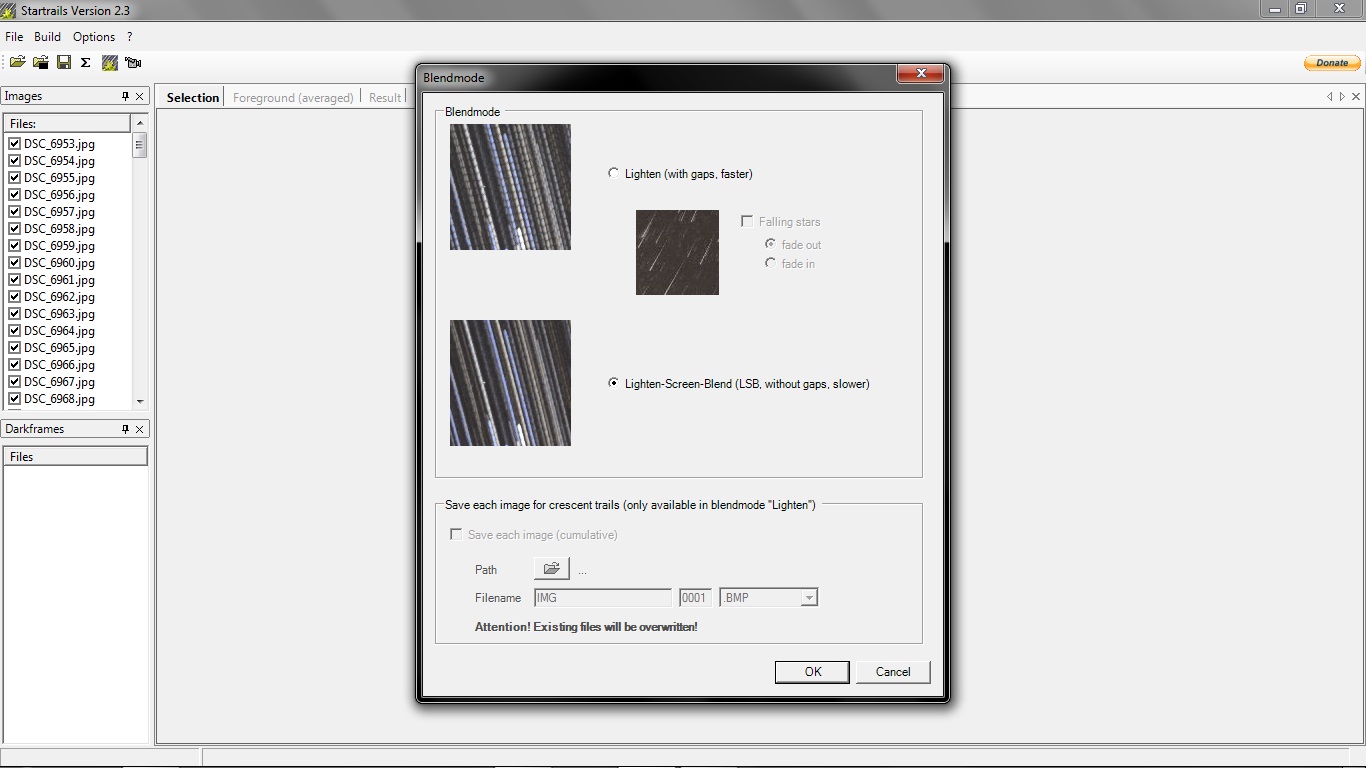Click the 0001 counter field
This screenshot has height=768, width=1366.
(695, 598)
